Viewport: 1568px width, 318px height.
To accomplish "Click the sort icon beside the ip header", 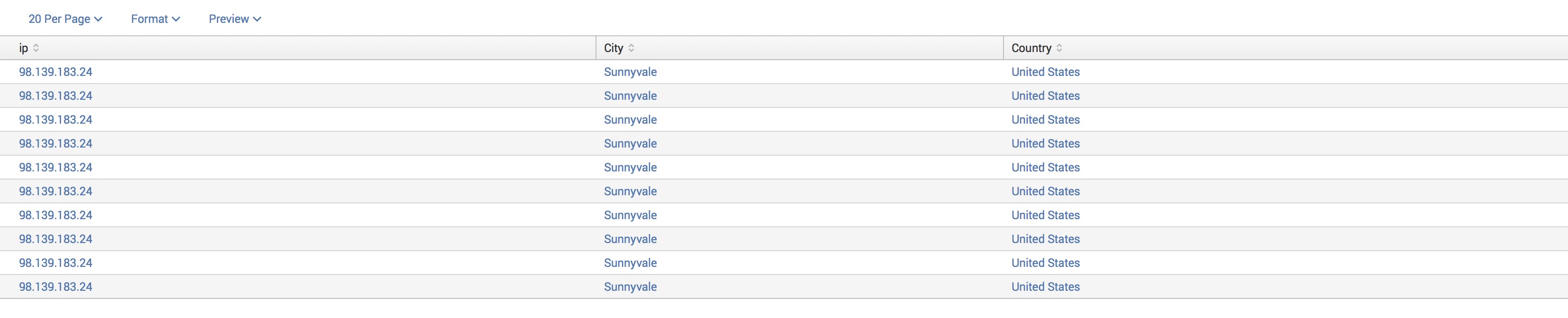I will point(36,48).
